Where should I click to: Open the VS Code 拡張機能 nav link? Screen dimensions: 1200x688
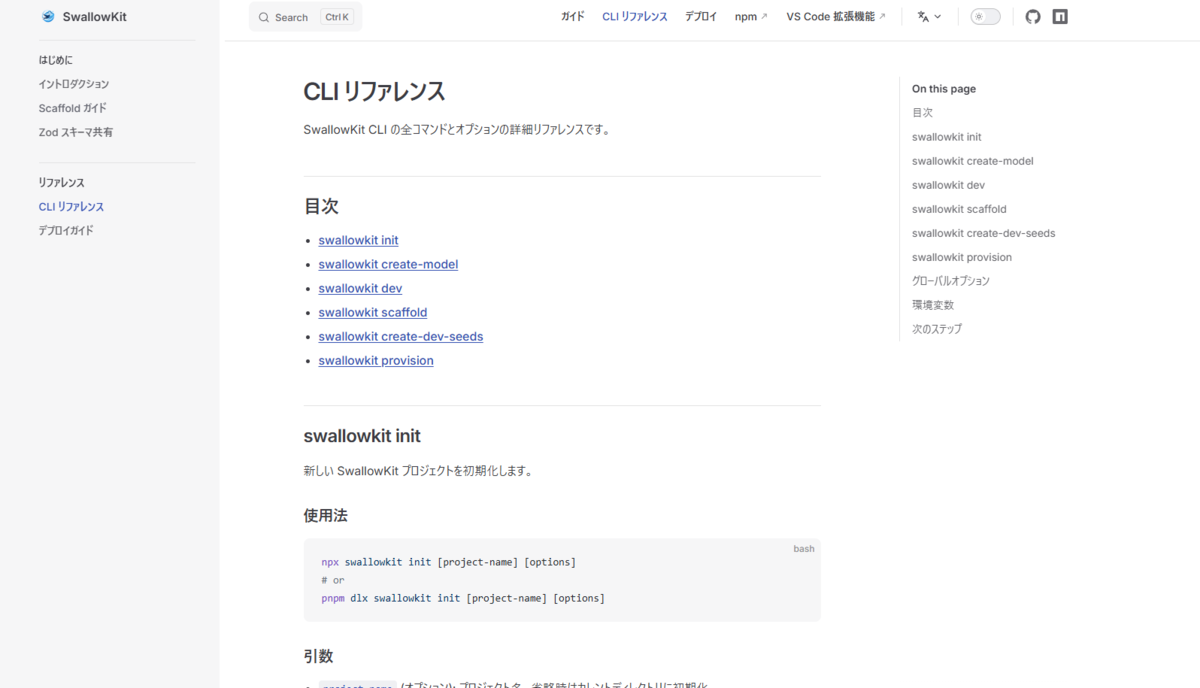point(836,17)
